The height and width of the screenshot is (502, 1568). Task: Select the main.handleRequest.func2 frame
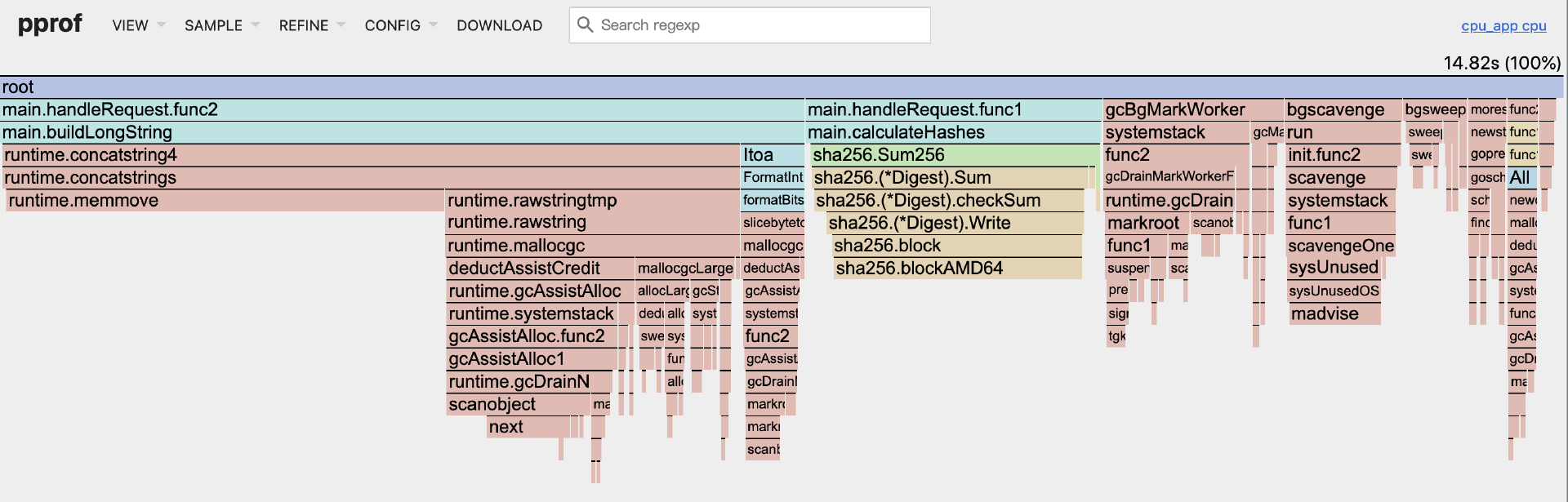pos(402,110)
